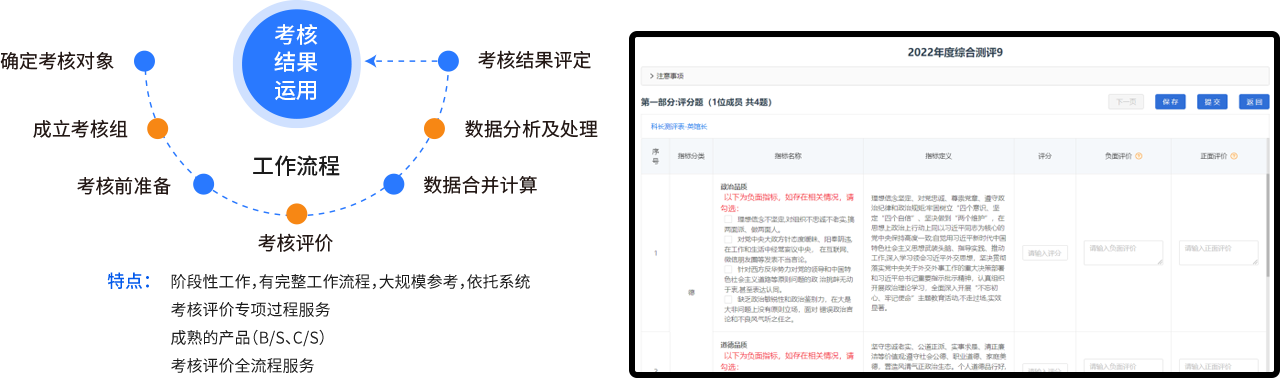Check the 对党中央大政方针 indicator checkbox
1280x378 pixels.
[x=727, y=239]
